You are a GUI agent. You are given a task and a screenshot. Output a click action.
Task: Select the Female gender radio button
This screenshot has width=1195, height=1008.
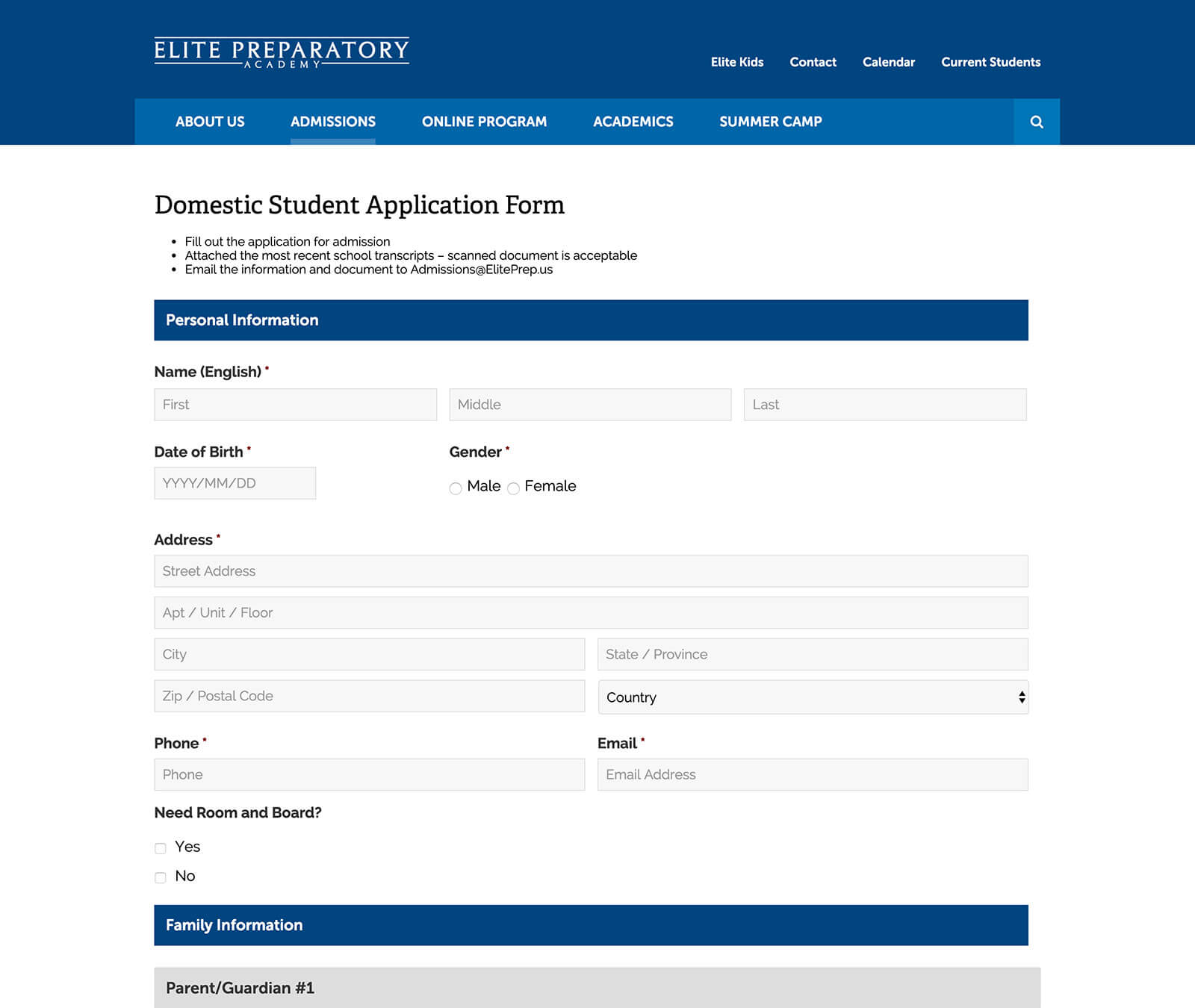pyautogui.click(x=513, y=488)
